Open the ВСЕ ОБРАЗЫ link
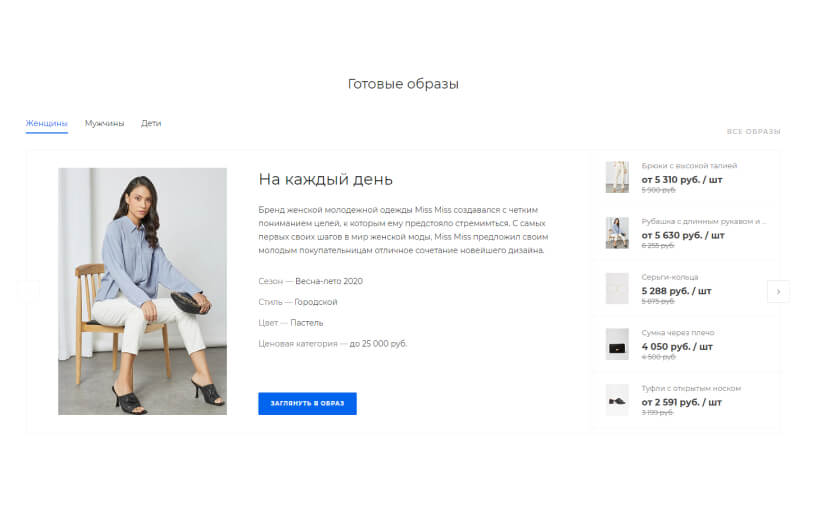The image size is (816, 519). click(x=754, y=132)
